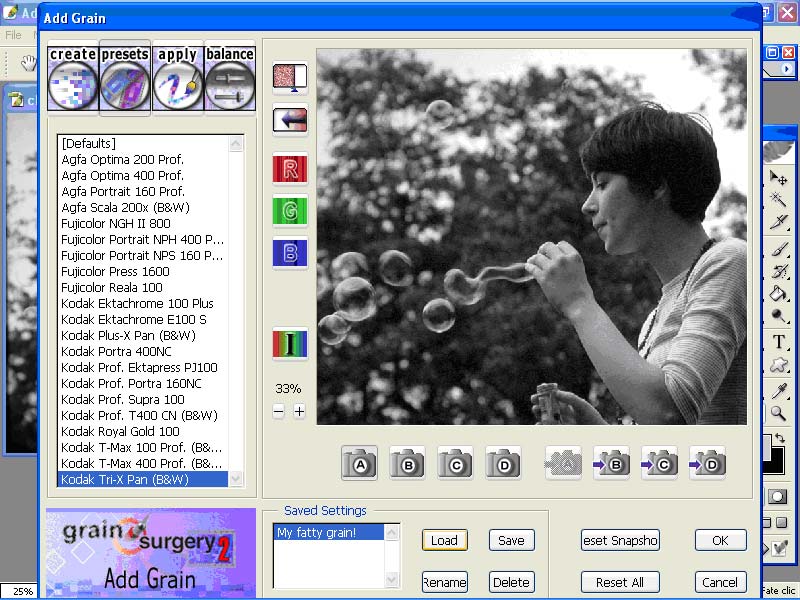The height and width of the screenshot is (600, 800).
Task: Click the left arrow icon above R
Action: pos(290,120)
